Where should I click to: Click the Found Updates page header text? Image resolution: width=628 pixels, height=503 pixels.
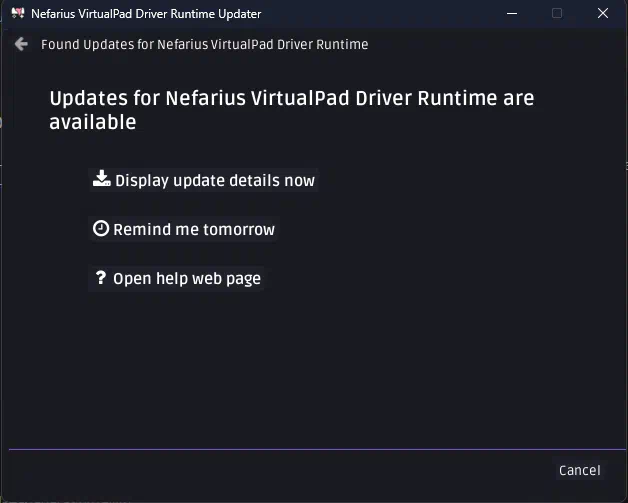click(204, 45)
